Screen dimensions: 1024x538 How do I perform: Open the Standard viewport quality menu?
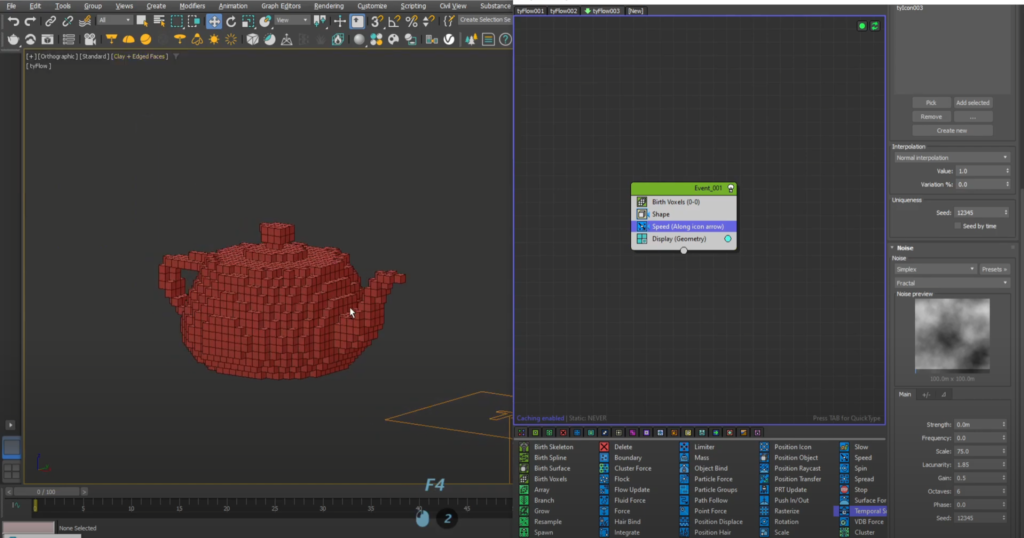click(95, 57)
